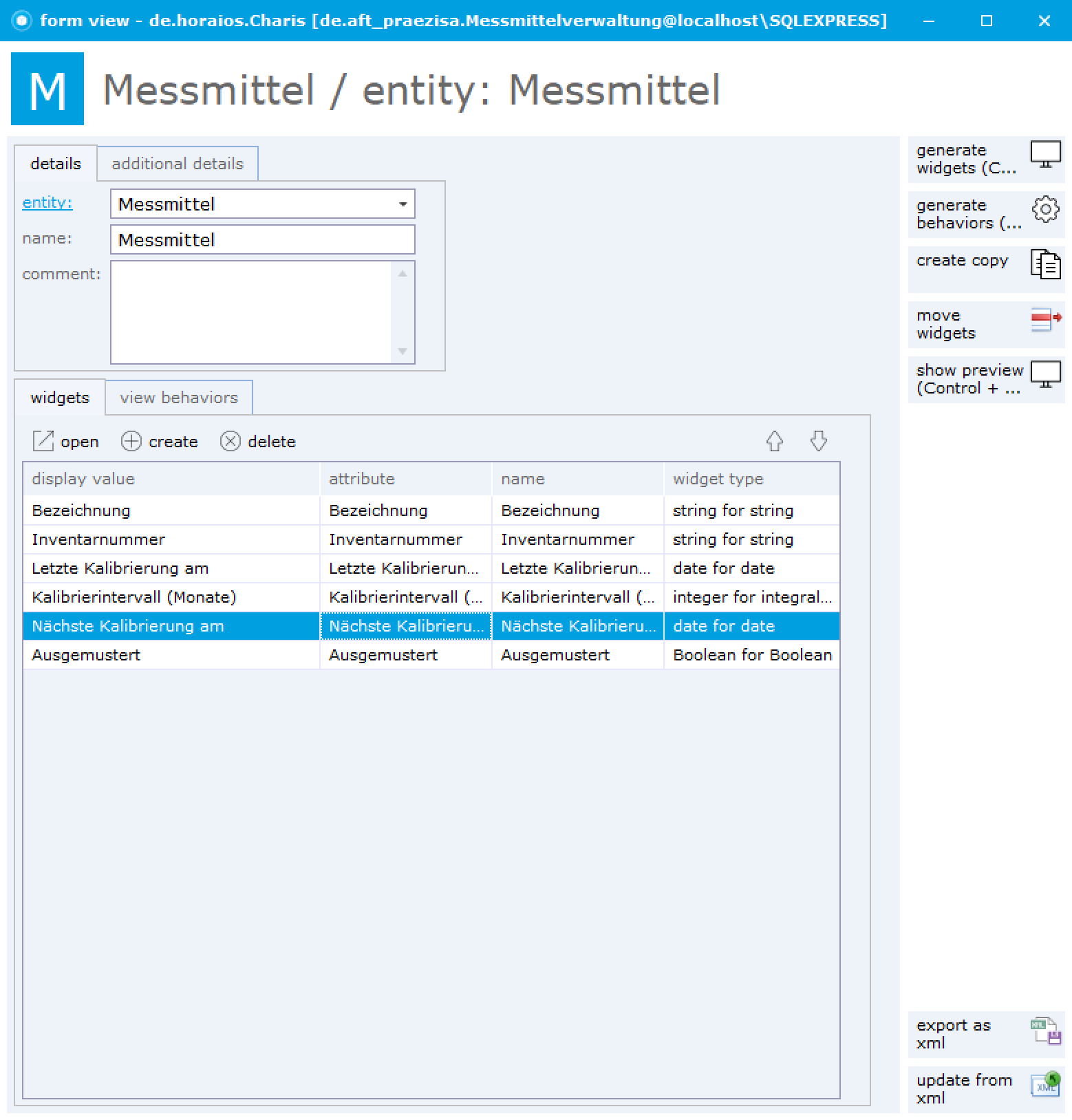Select the Ausgemustert display value row
The height and width of the screenshot is (1120, 1072).
[171, 655]
